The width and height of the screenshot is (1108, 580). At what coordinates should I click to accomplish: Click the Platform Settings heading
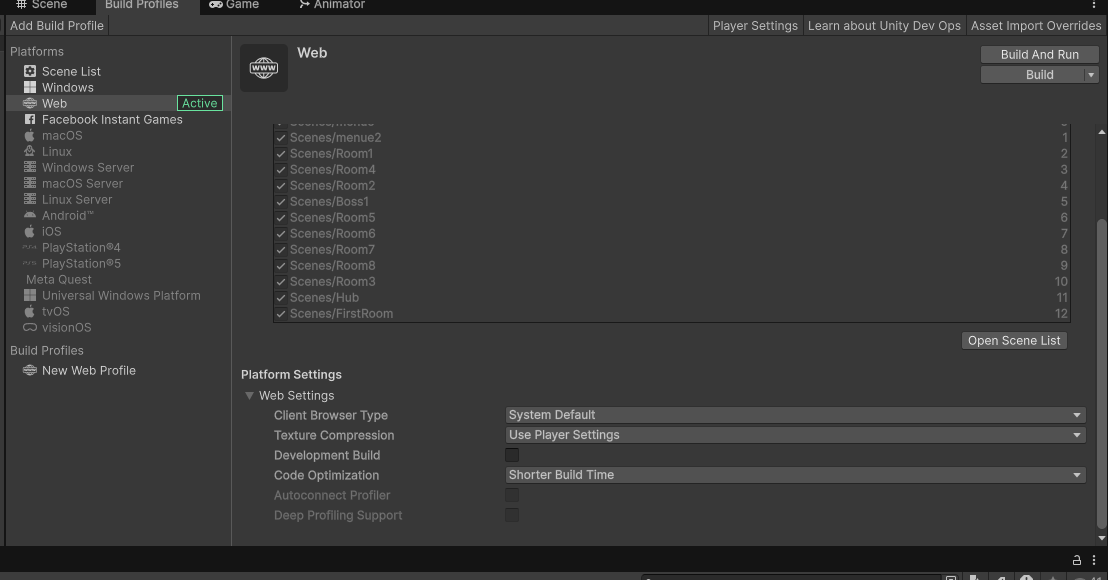291,374
